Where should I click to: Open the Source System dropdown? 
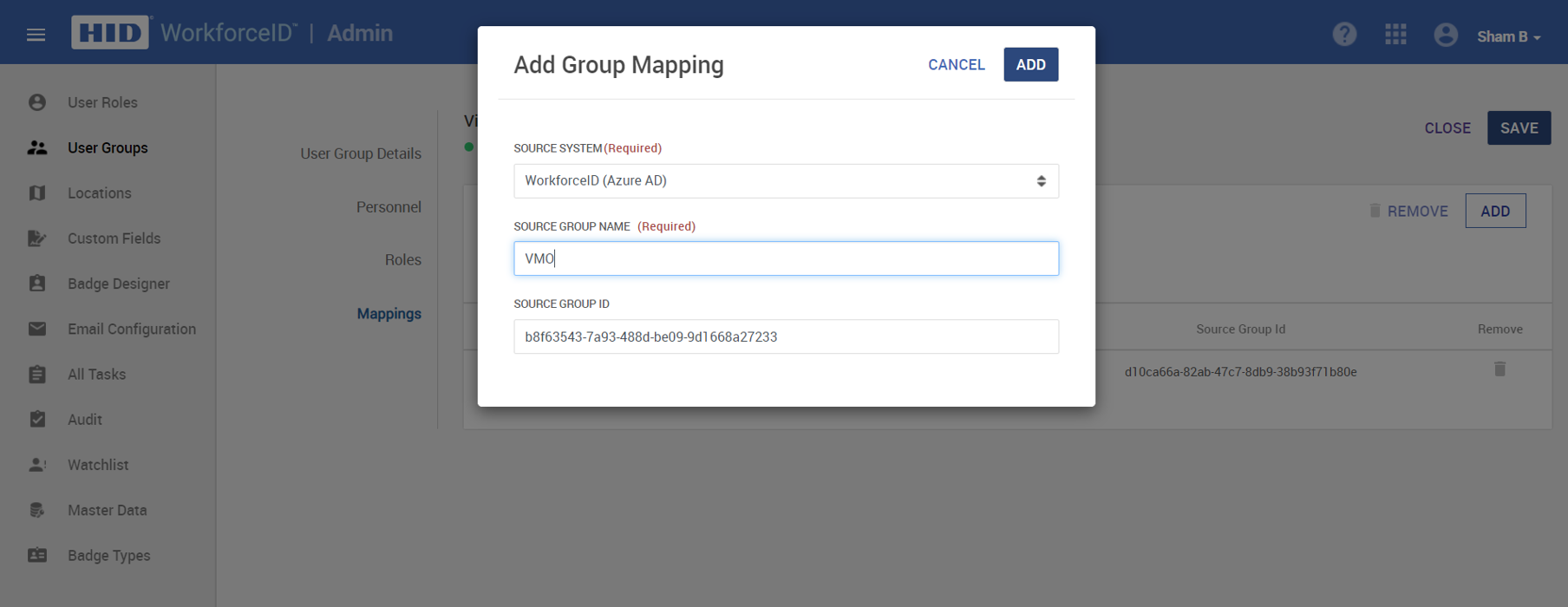point(786,181)
